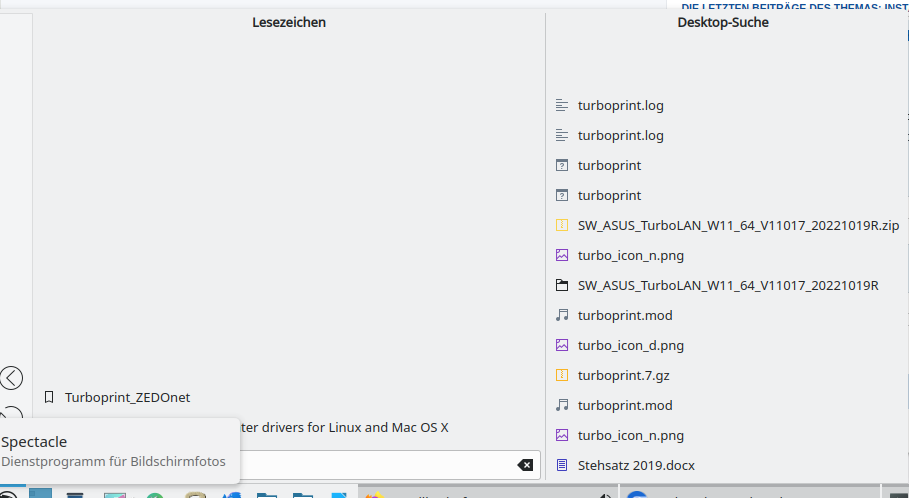This screenshot has width=909, height=498.
Task: Click the Desktop-Suche section header
Action: pyautogui.click(x=722, y=22)
